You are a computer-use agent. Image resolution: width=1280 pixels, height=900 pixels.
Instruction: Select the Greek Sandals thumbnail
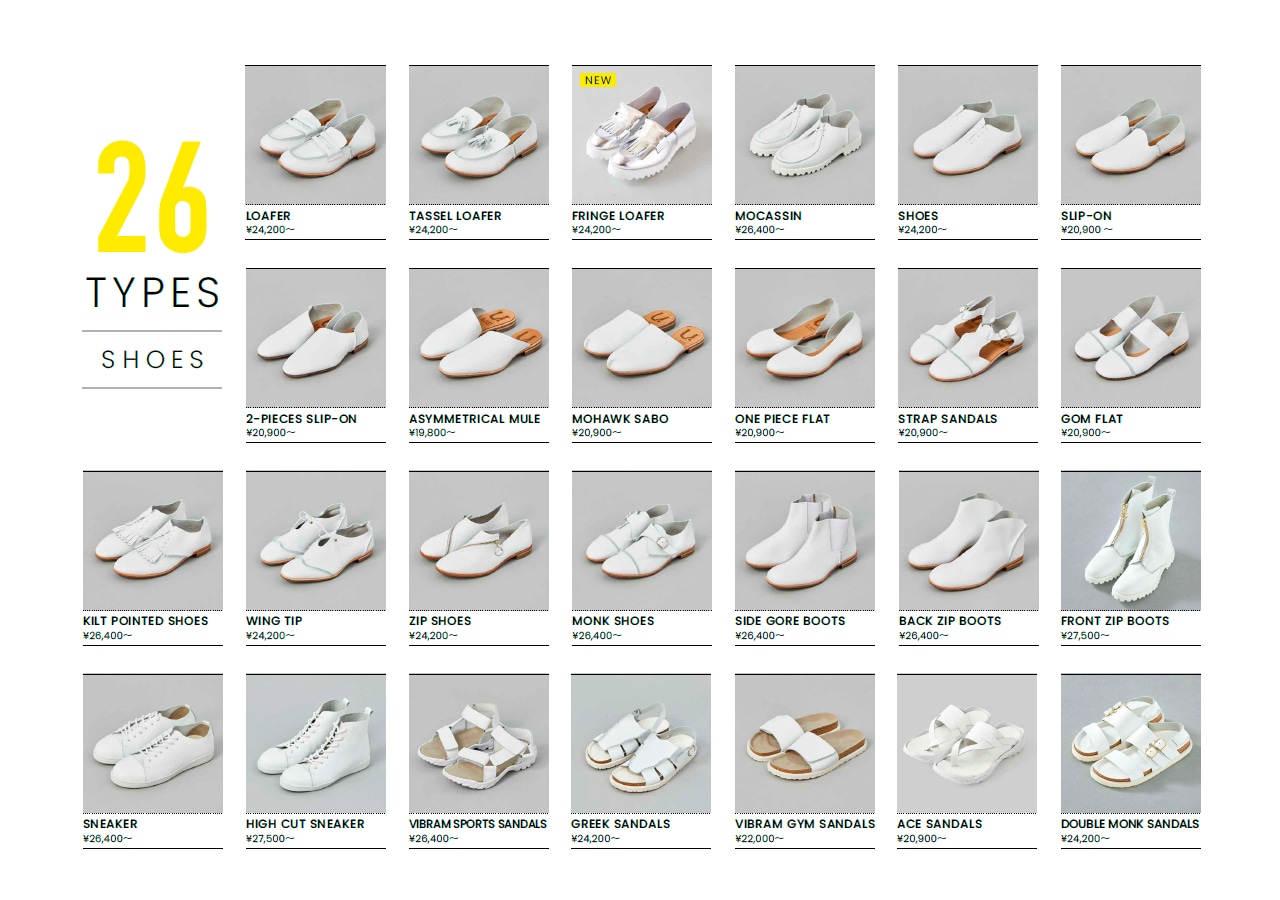click(x=641, y=743)
